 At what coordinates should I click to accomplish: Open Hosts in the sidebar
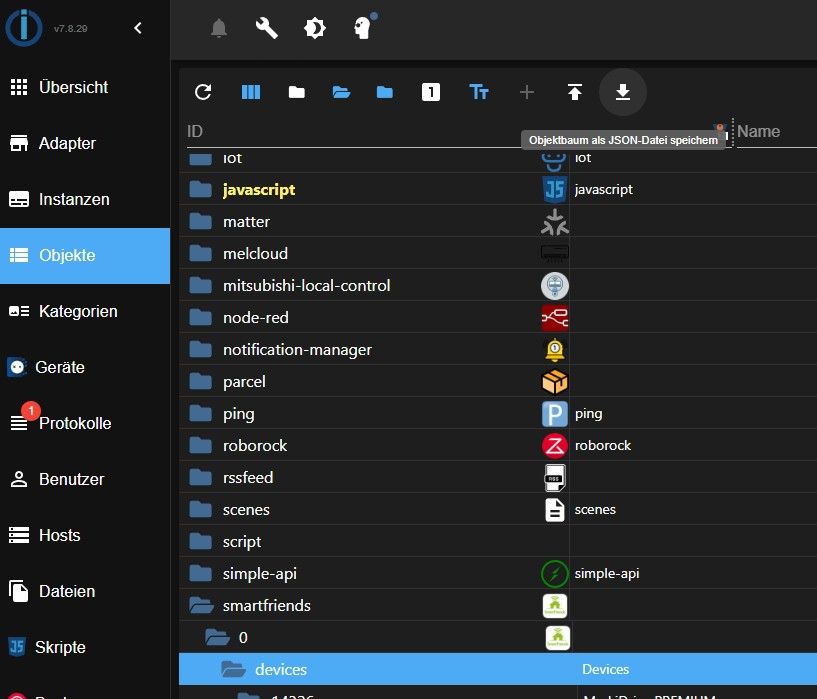coord(85,535)
